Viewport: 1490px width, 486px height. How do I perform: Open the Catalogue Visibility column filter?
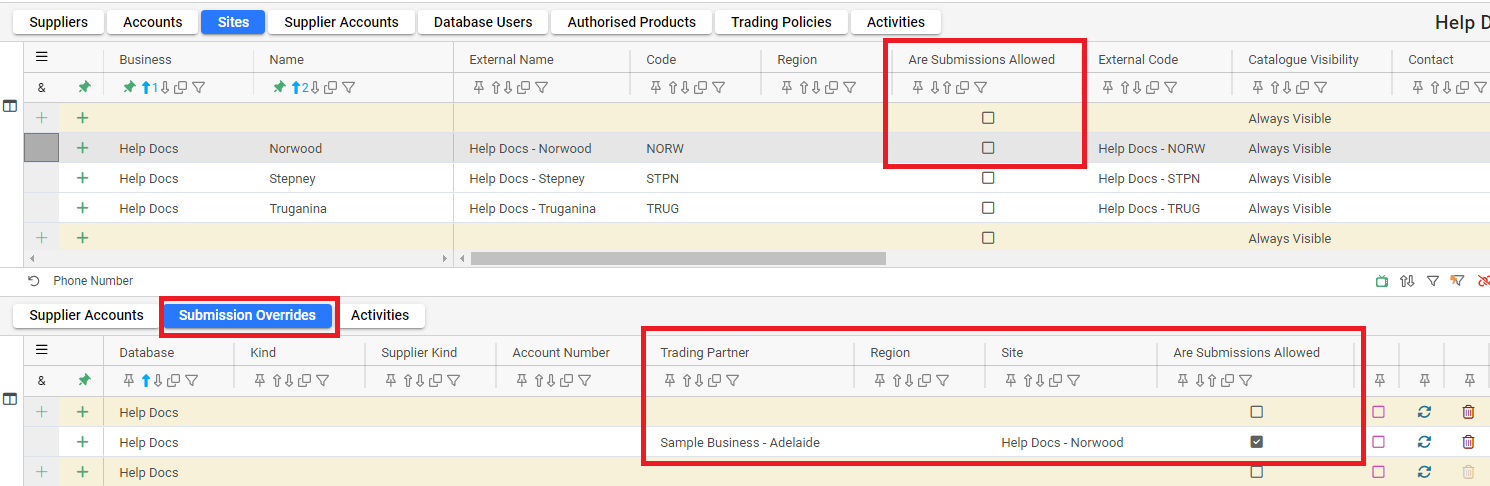tap(1321, 88)
